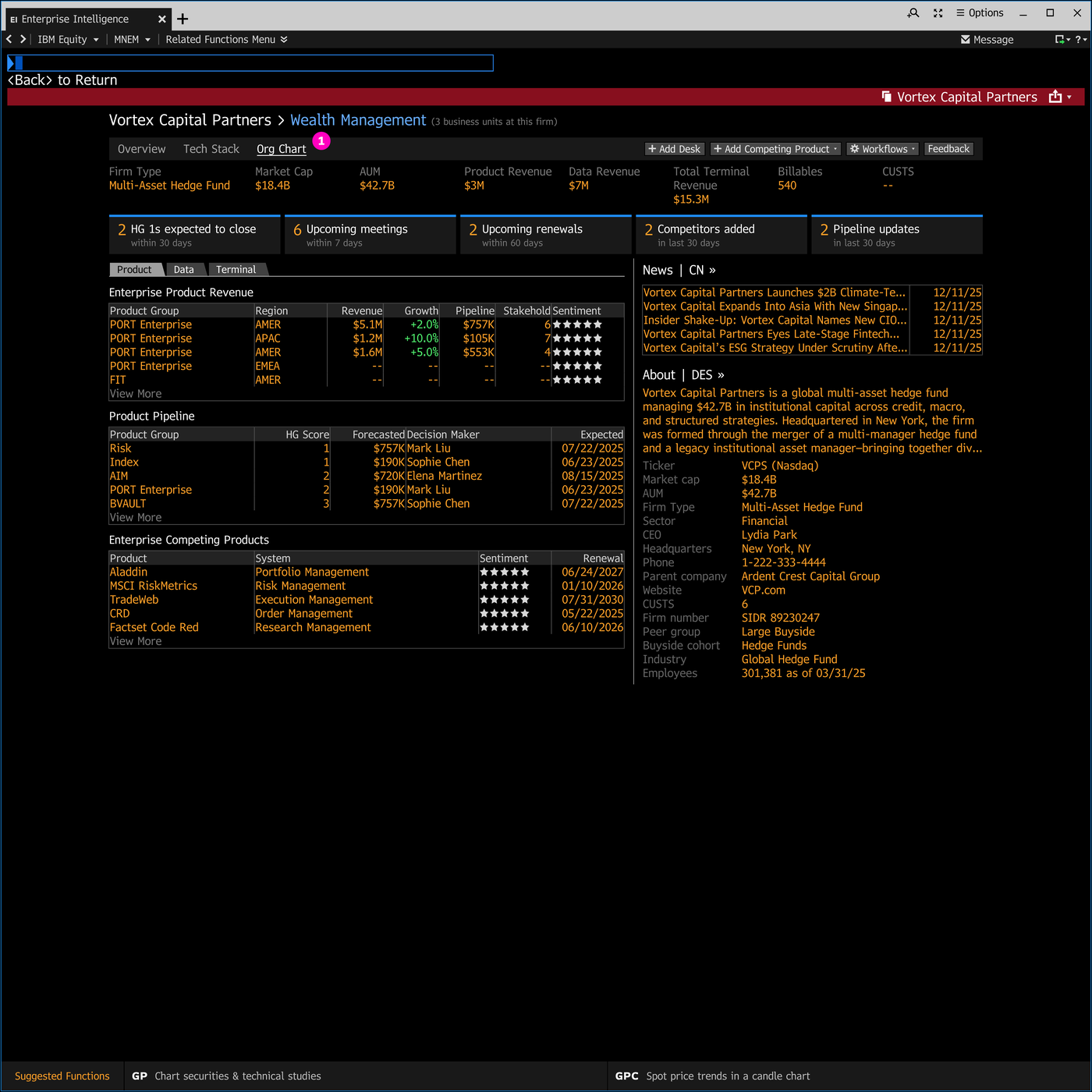
Task: Click decision maker Elena Martinez
Action: (445, 476)
